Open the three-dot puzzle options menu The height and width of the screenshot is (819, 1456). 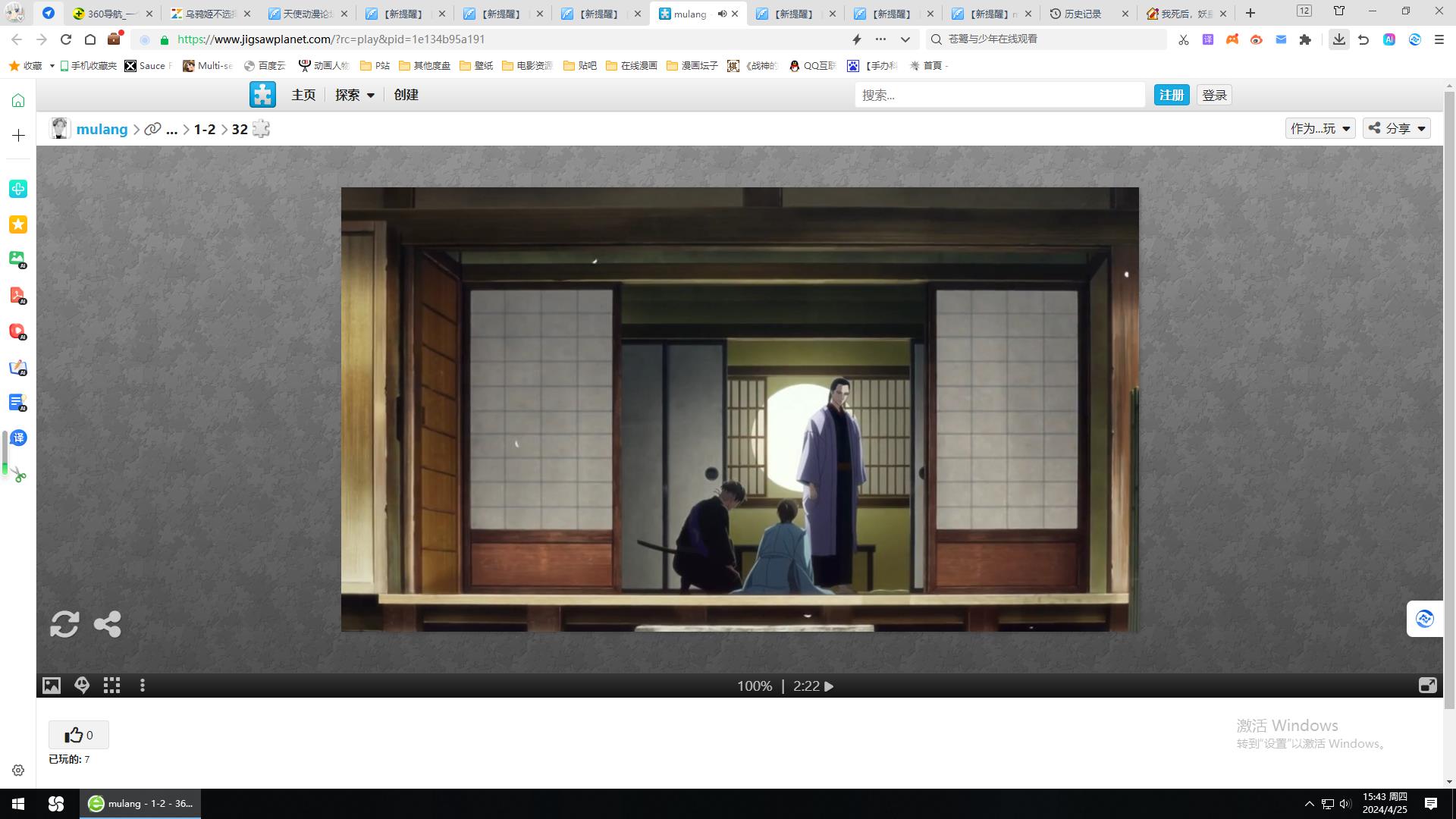pyautogui.click(x=143, y=686)
